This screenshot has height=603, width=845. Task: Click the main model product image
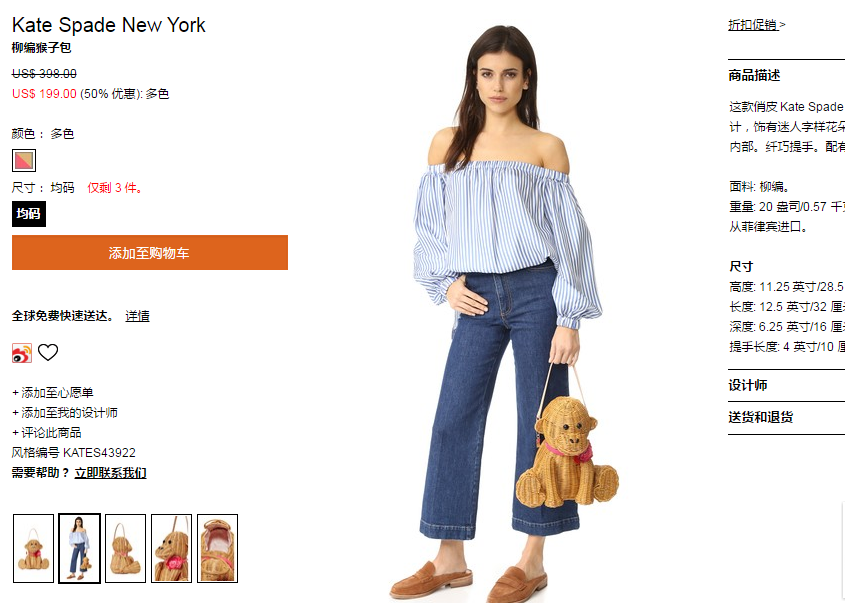pos(507,313)
